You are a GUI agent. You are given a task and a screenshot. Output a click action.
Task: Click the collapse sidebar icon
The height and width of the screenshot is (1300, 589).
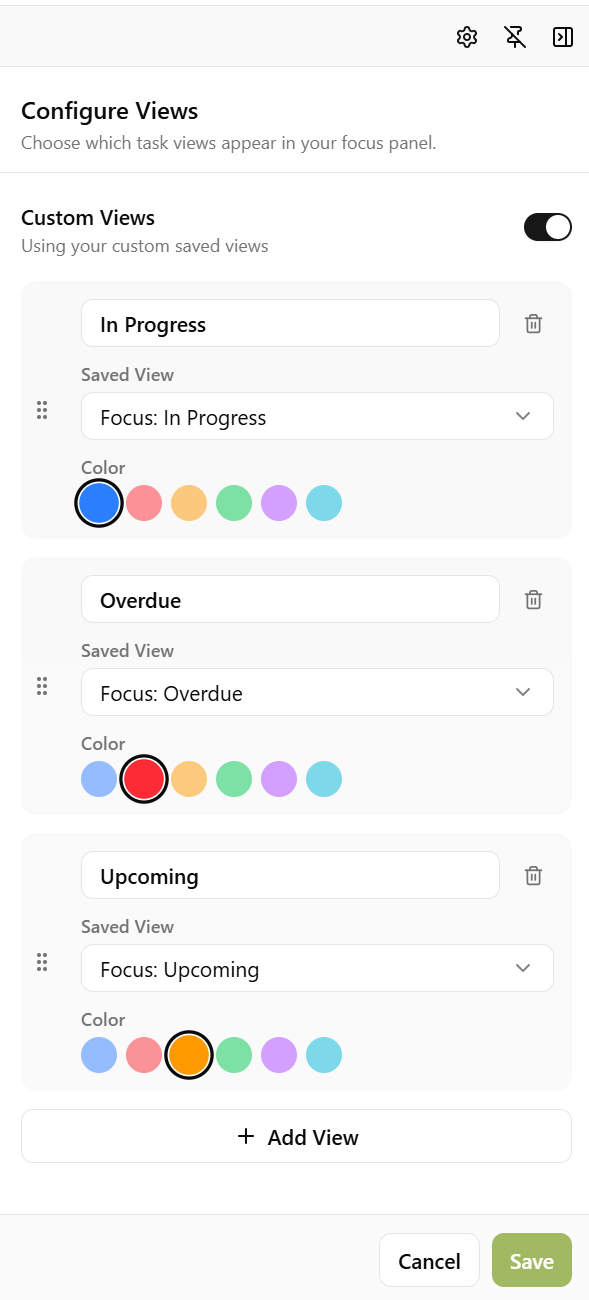[x=563, y=37]
